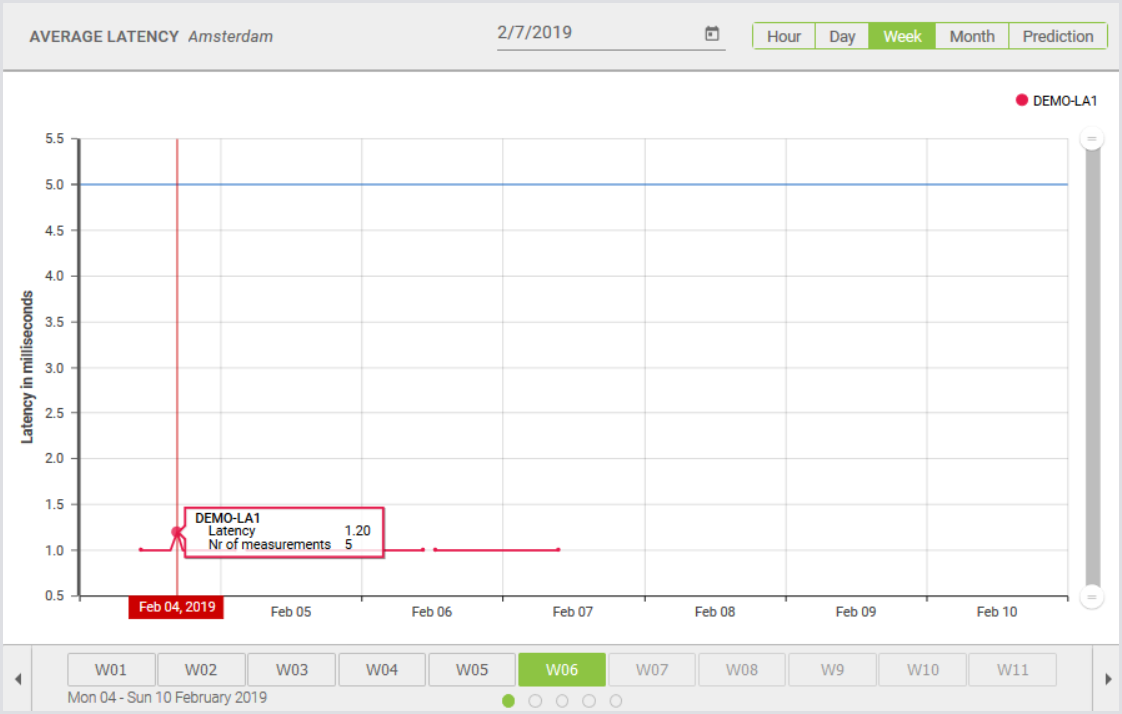Click the bottom handle of the vertical zoom bar
Image resolution: width=1122 pixels, height=714 pixels.
[1092, 597]
